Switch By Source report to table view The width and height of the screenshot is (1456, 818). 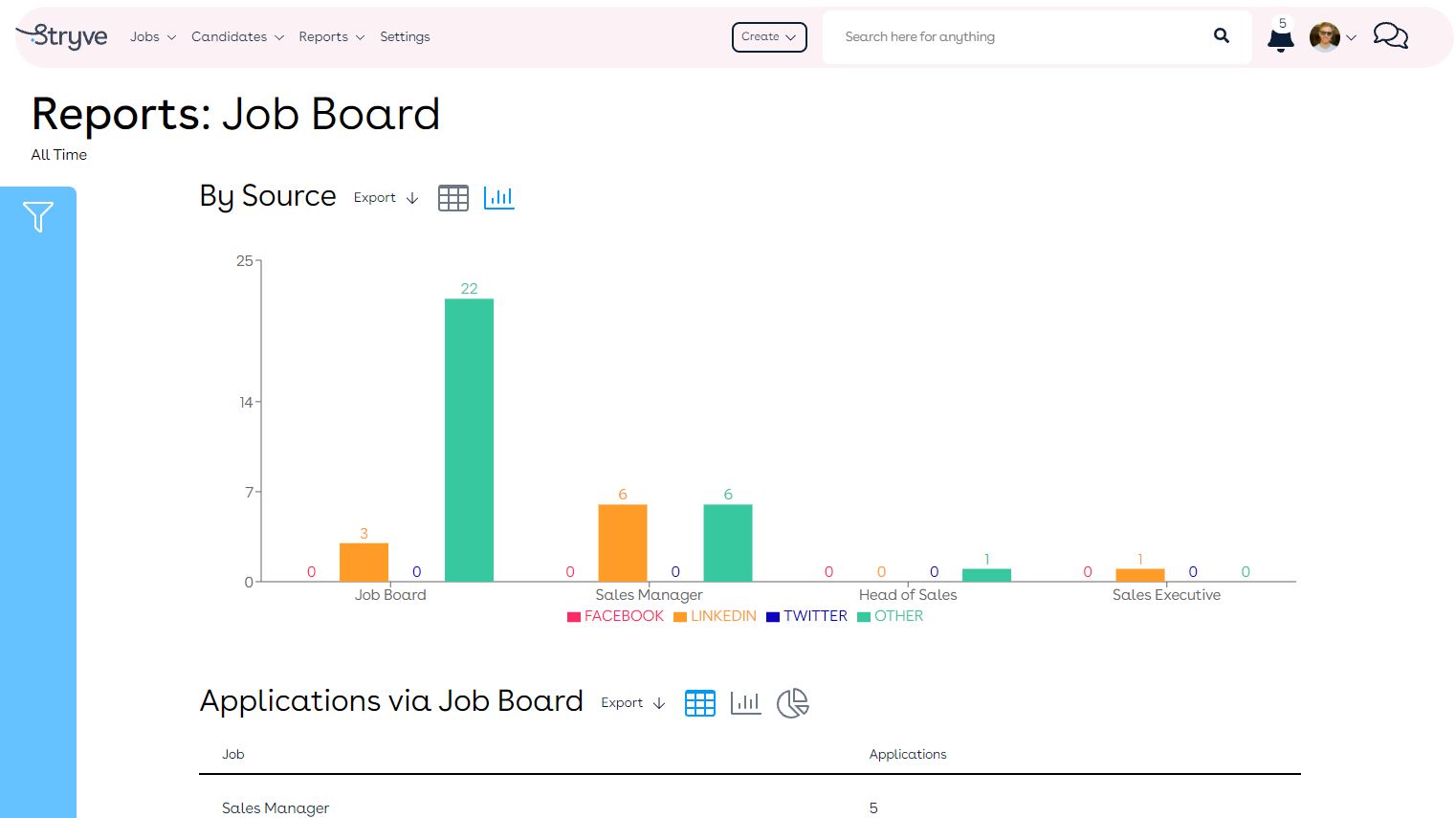453,198
